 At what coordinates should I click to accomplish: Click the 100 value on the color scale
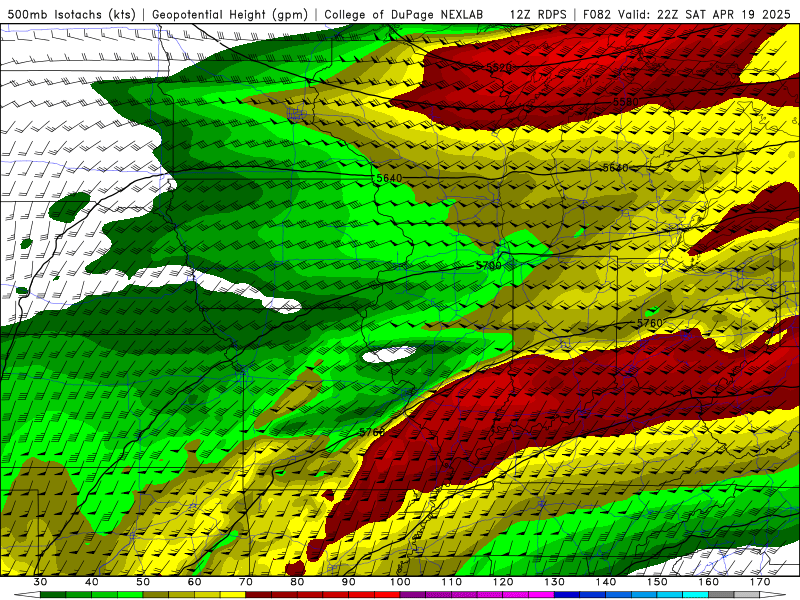tap(400, 582)
